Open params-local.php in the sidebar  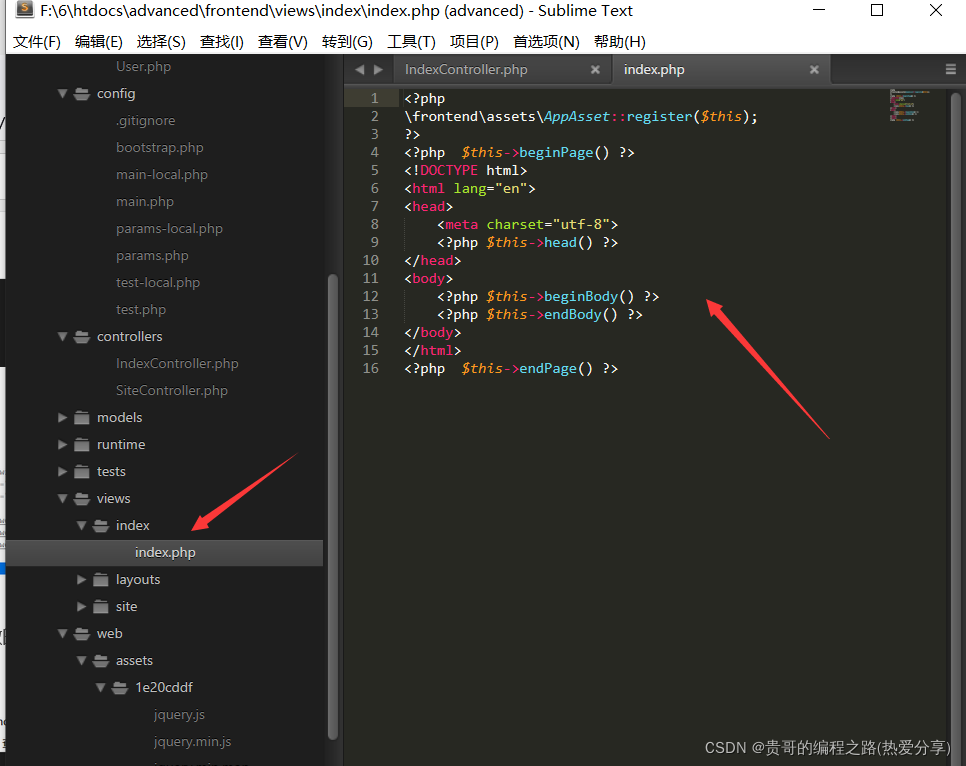tap(169, 229)
